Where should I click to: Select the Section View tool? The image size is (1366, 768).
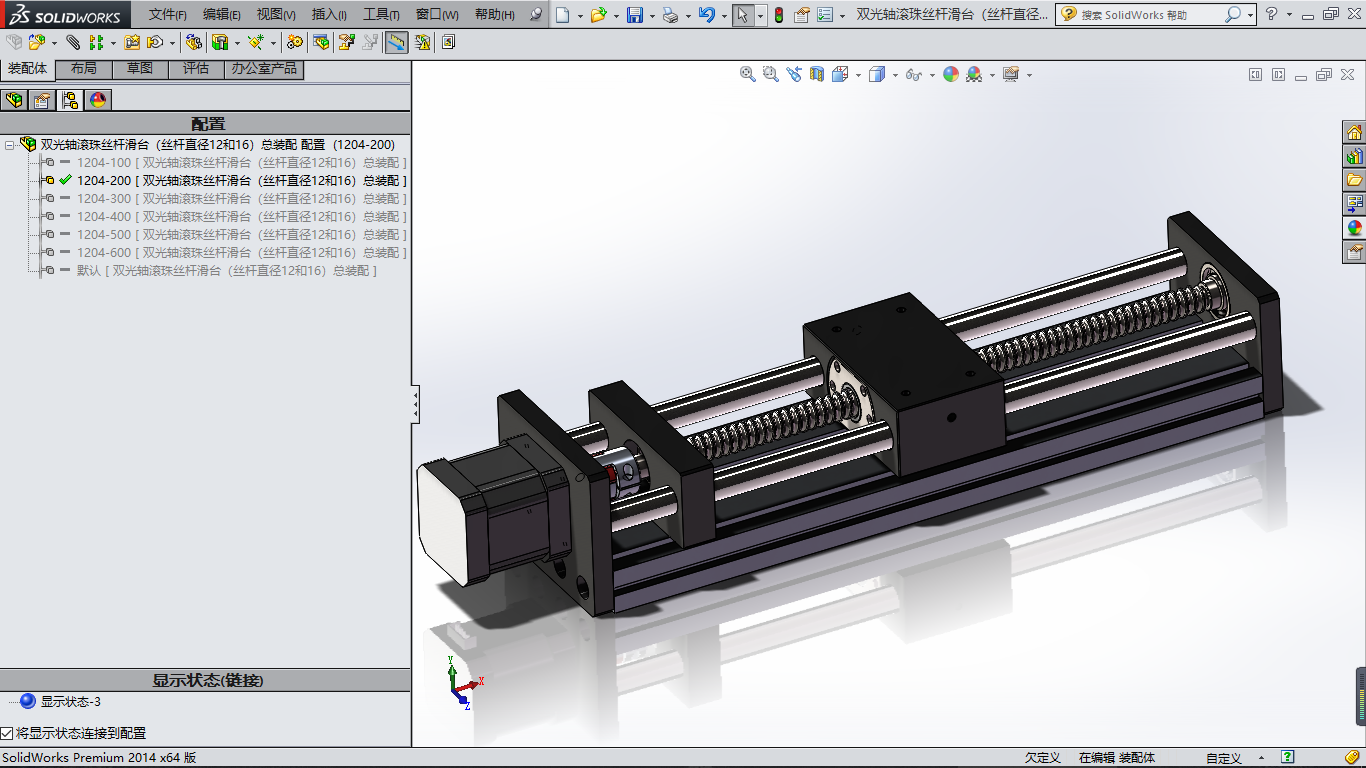click(817, 74)
